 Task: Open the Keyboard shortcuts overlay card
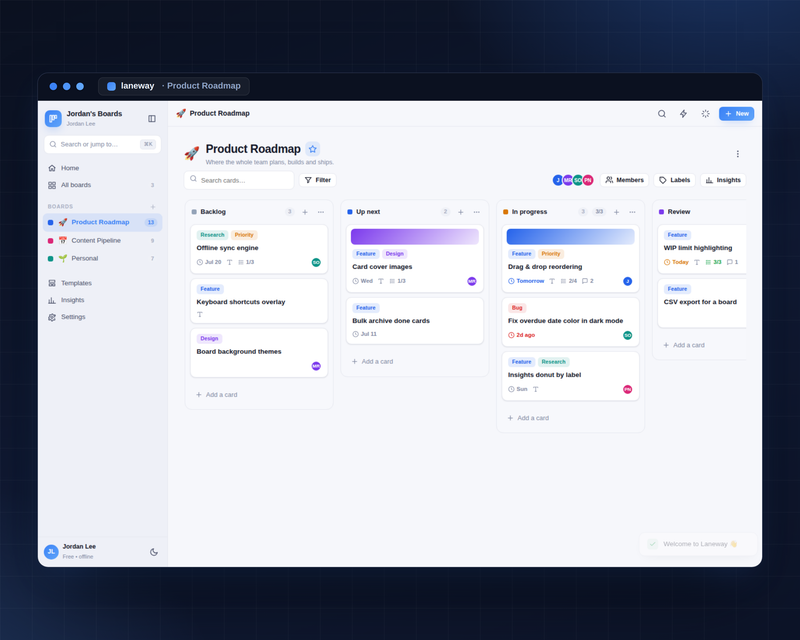pyautogui.click(x=259, y=301)
